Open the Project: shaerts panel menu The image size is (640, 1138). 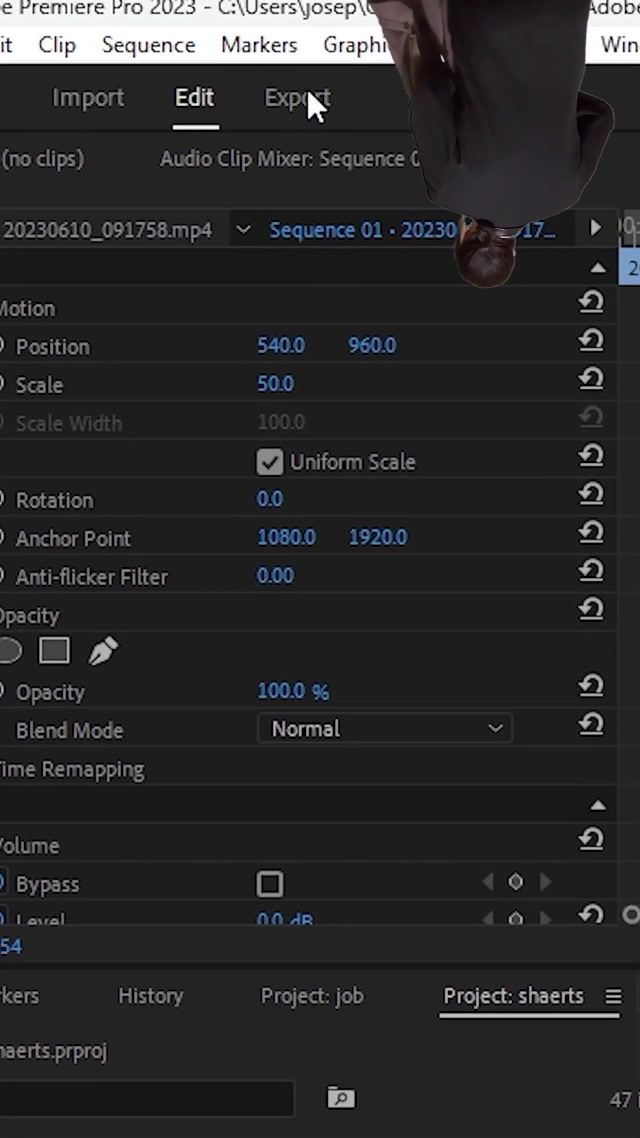coord(613,997)
